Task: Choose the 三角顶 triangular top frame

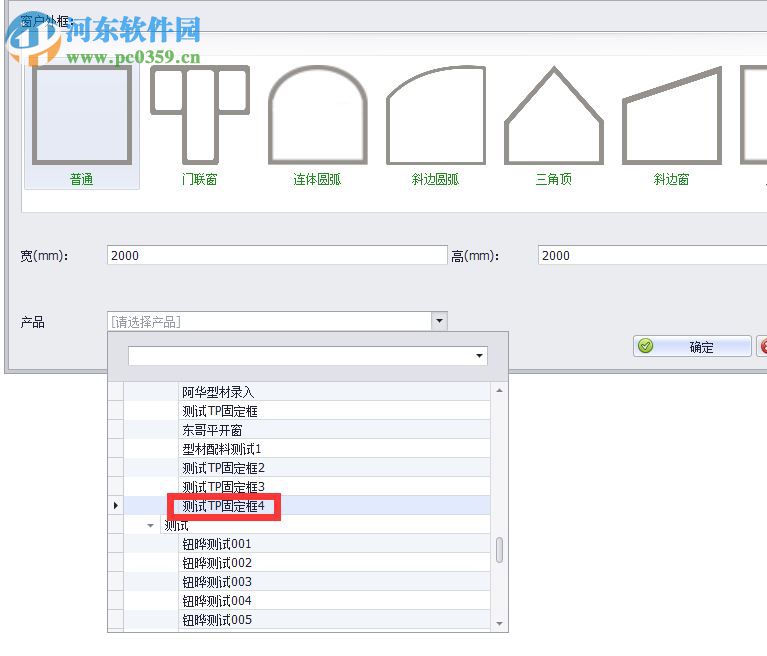Action: [554, 126]
